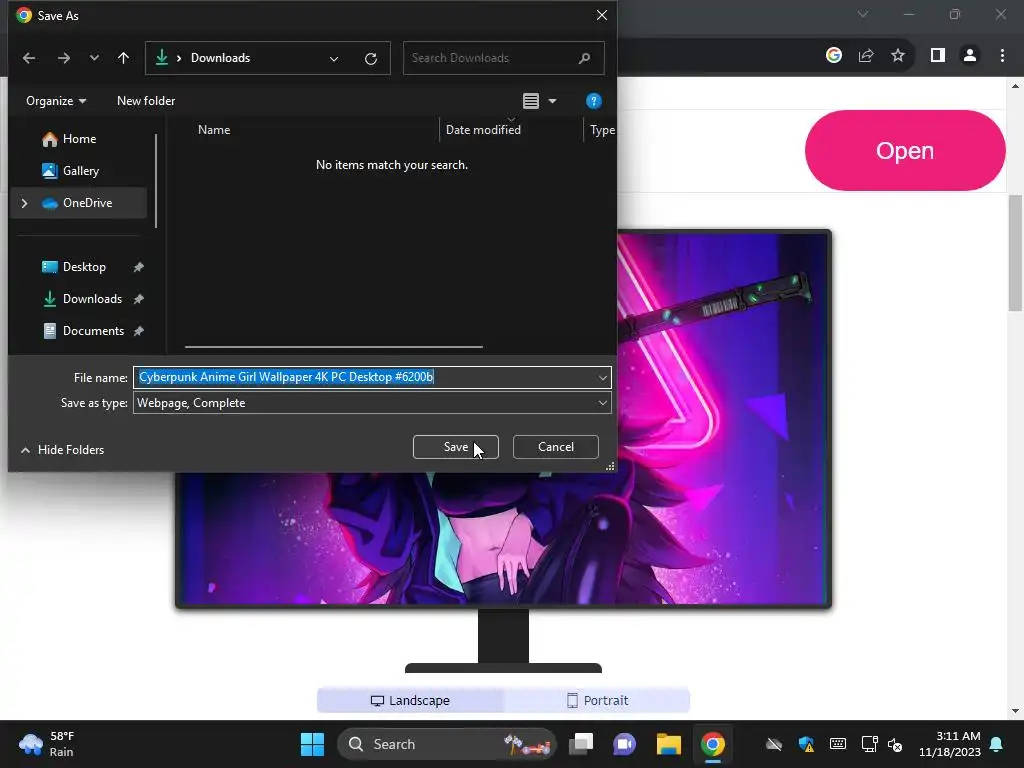Screen dimensions: 1024x768
Task: Open Downloads in quick access
Action: (92, 298)
